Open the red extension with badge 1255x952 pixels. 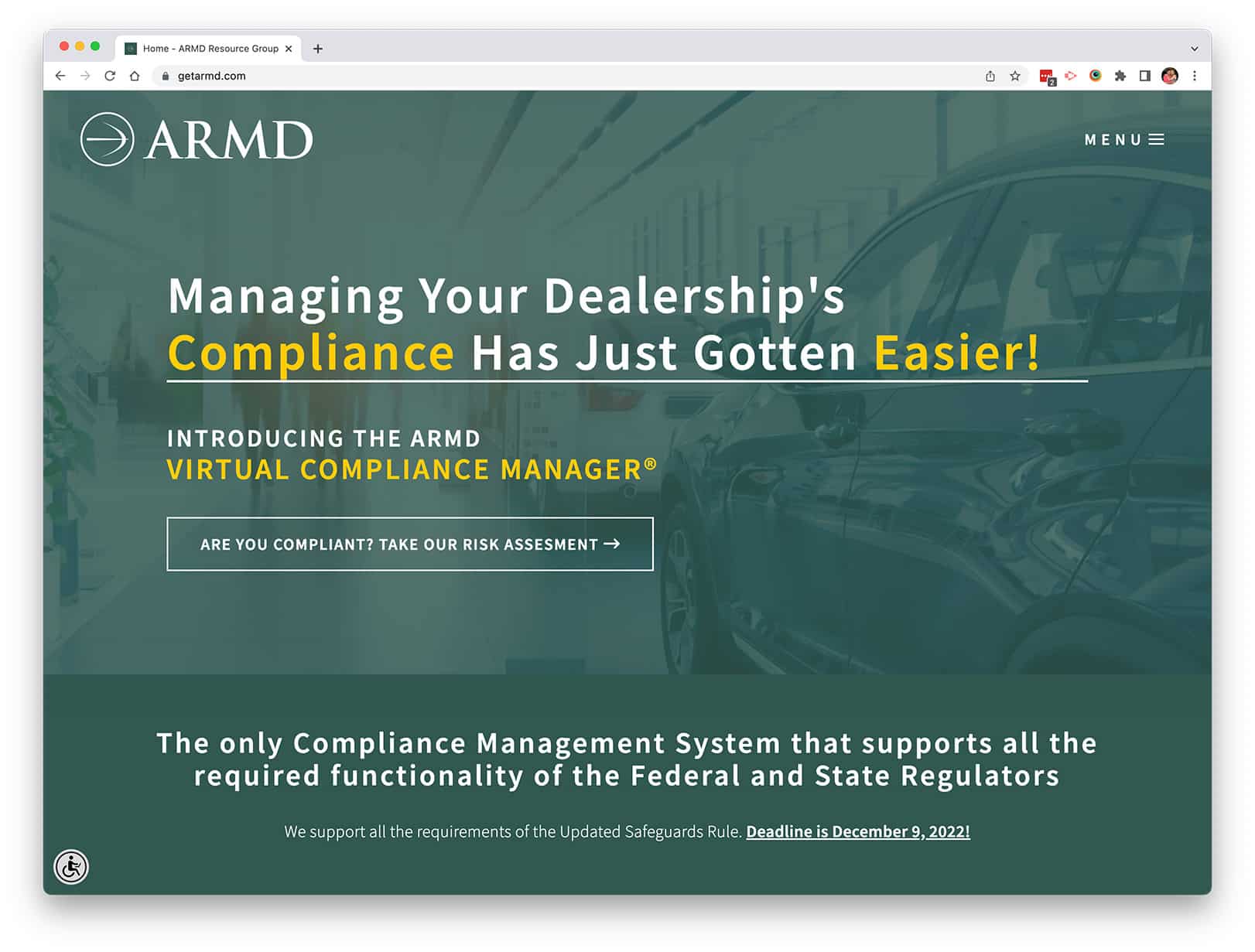tap(1048, 77)
